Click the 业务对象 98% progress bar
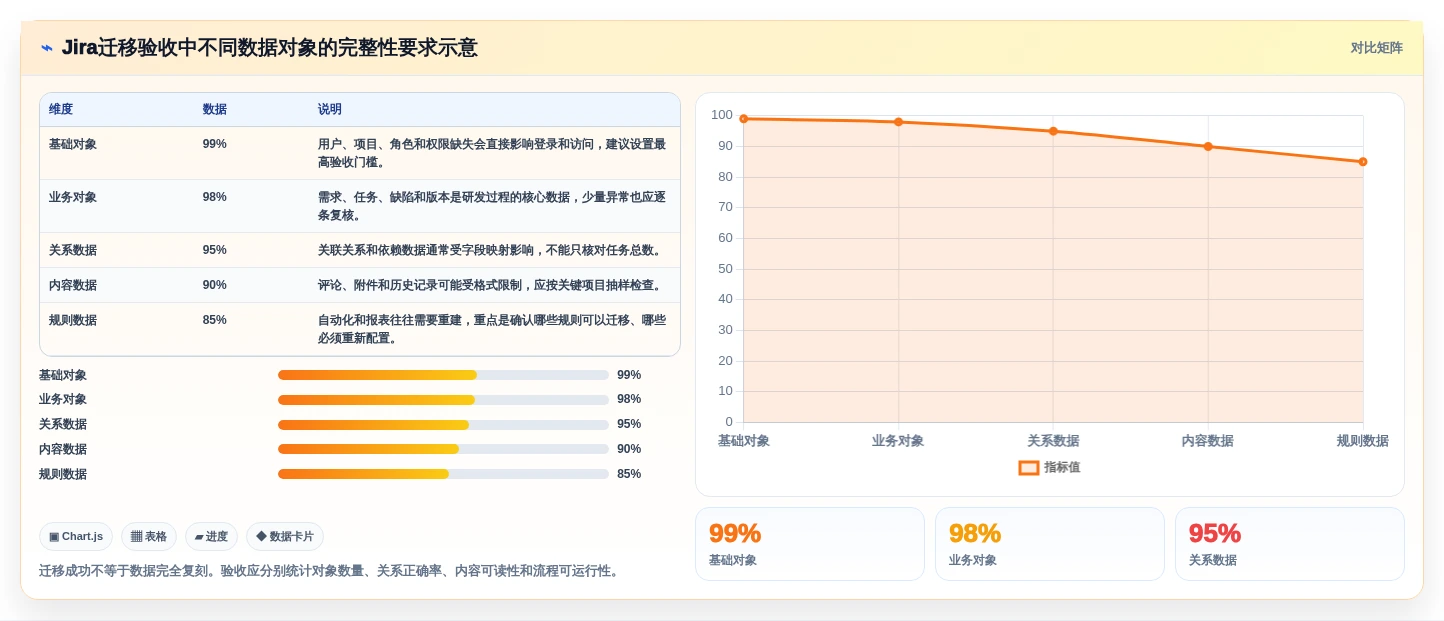The width and height of the screenshot is (1444, 621). (443, 399)
